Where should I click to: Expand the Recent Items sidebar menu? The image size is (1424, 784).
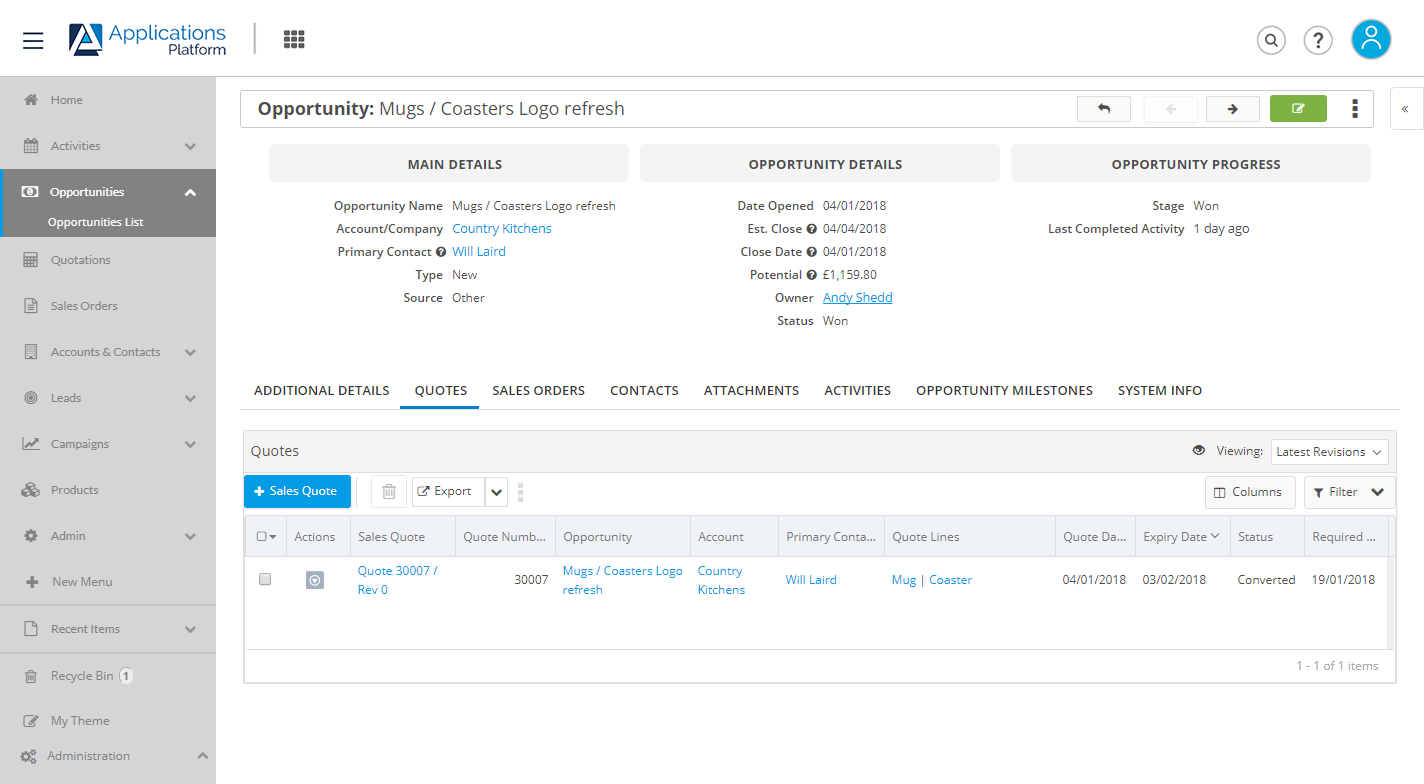pyautogui.click(x=190, y=629)
